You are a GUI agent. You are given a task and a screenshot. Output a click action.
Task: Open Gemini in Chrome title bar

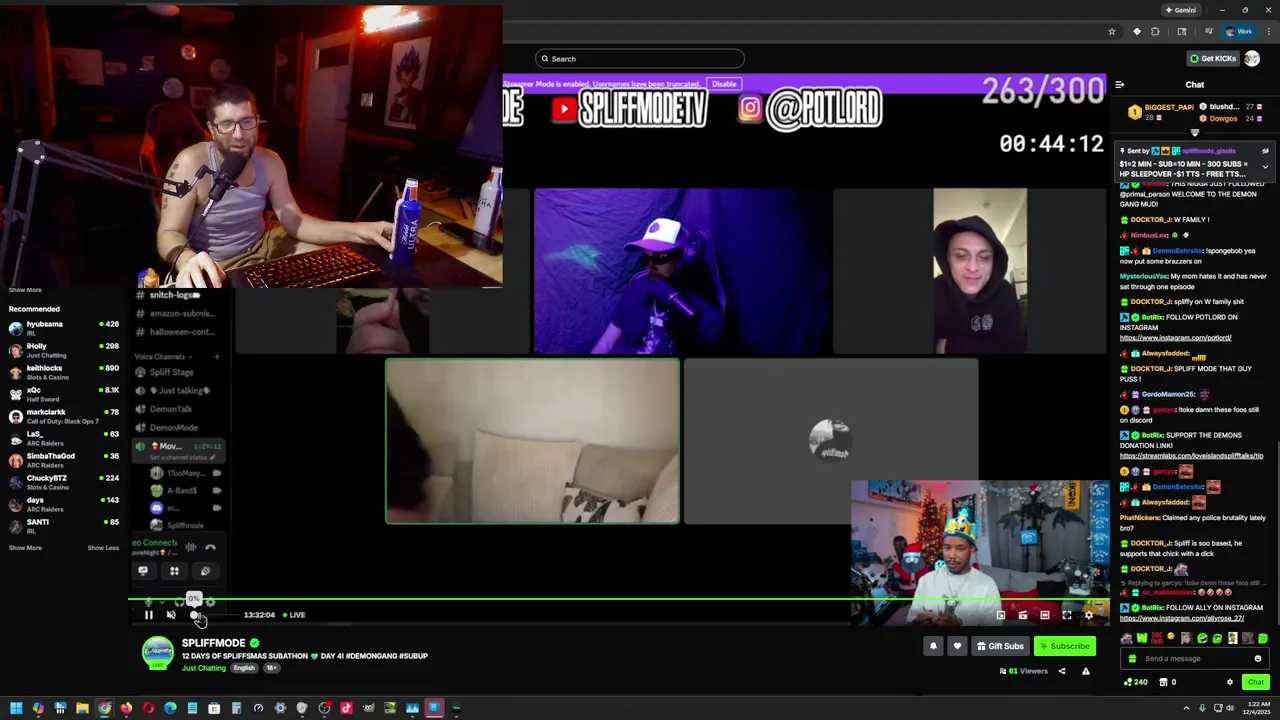1180,10
